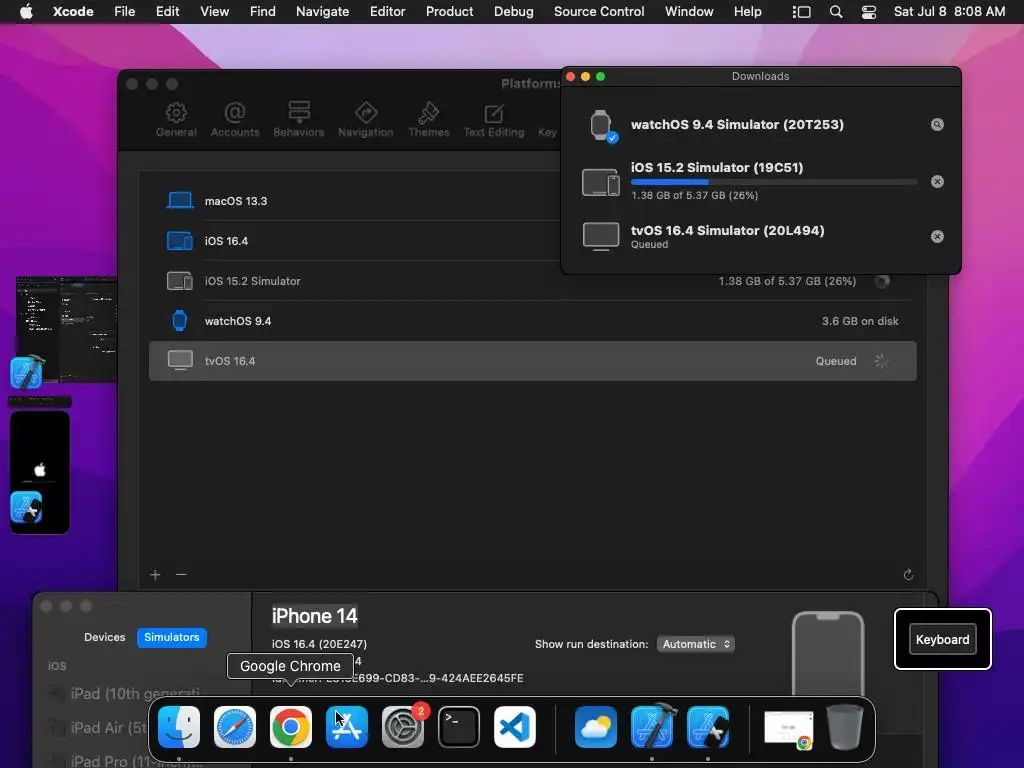The height and width of the screenshot is (768, 1024).
Task: Reveal watchOS 9.4 Simulator in Finder
Action: click(937, 125)
